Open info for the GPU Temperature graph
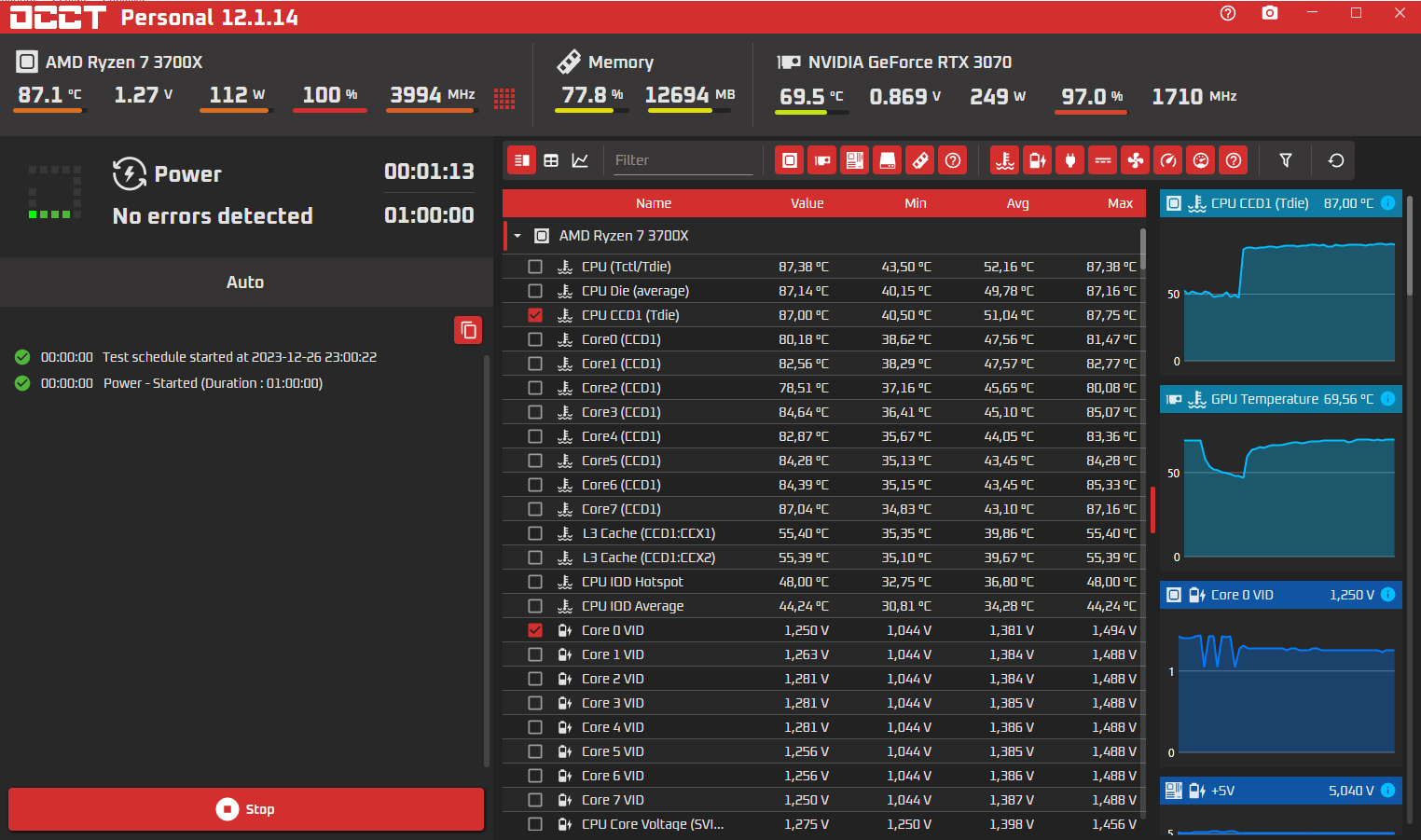Image resolution: width=1421 pixels, height=840 pixels. tap(1387, 399)
